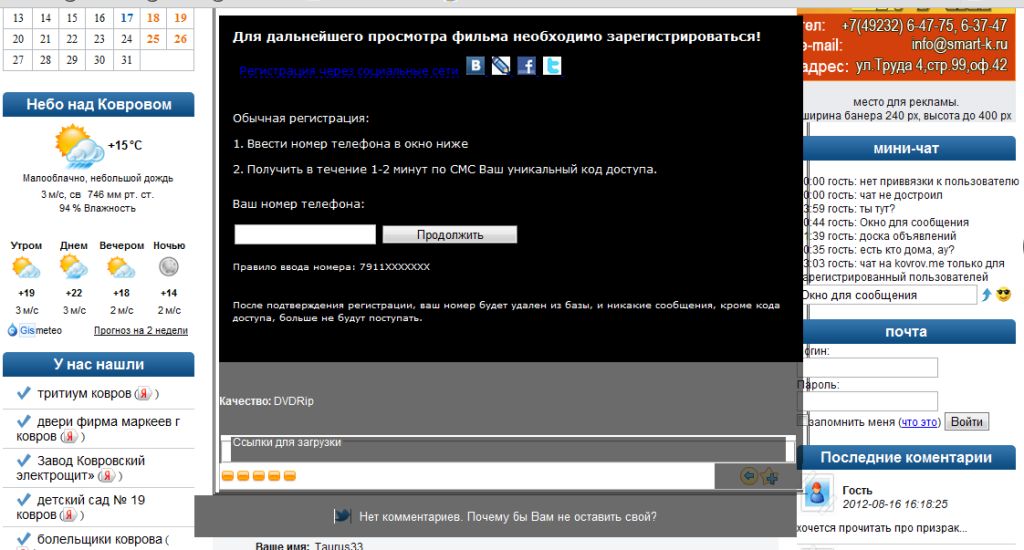Click the VK social registration icon

[x=476, y=67]
